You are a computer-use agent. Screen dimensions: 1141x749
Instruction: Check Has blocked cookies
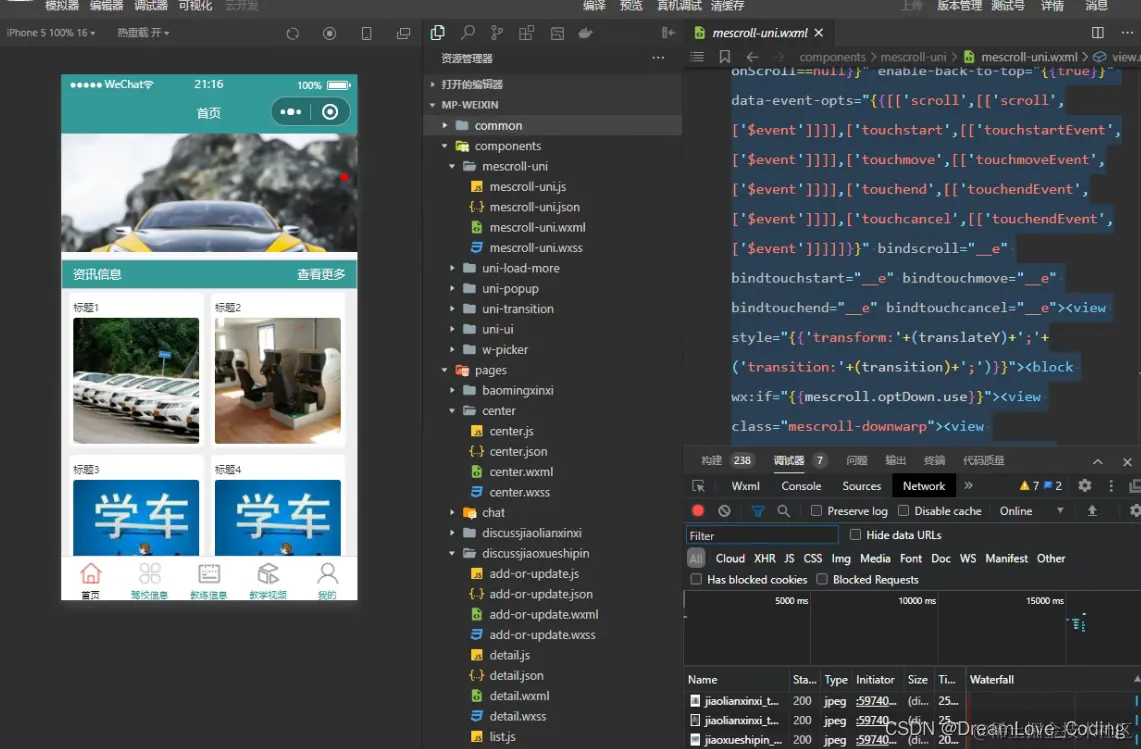tap(696, 579)
